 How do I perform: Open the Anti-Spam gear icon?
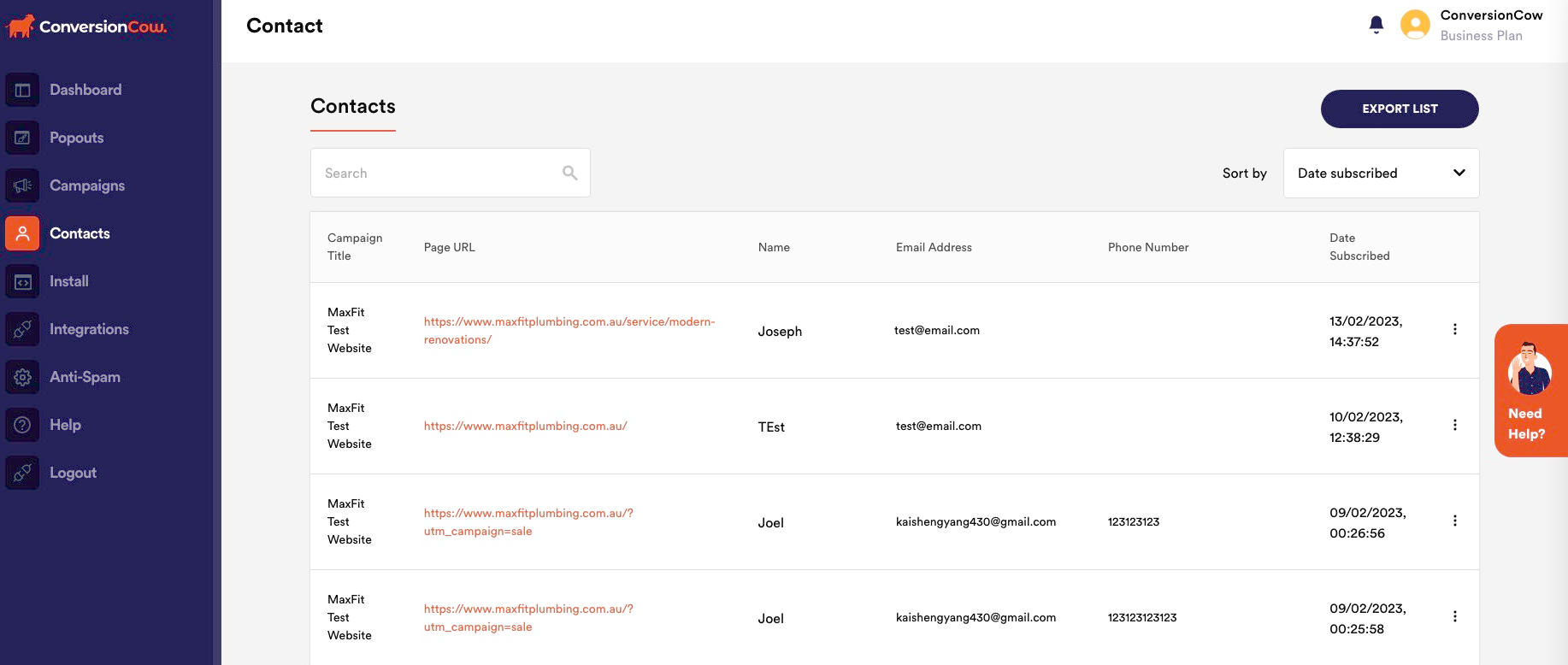point(22,377)
